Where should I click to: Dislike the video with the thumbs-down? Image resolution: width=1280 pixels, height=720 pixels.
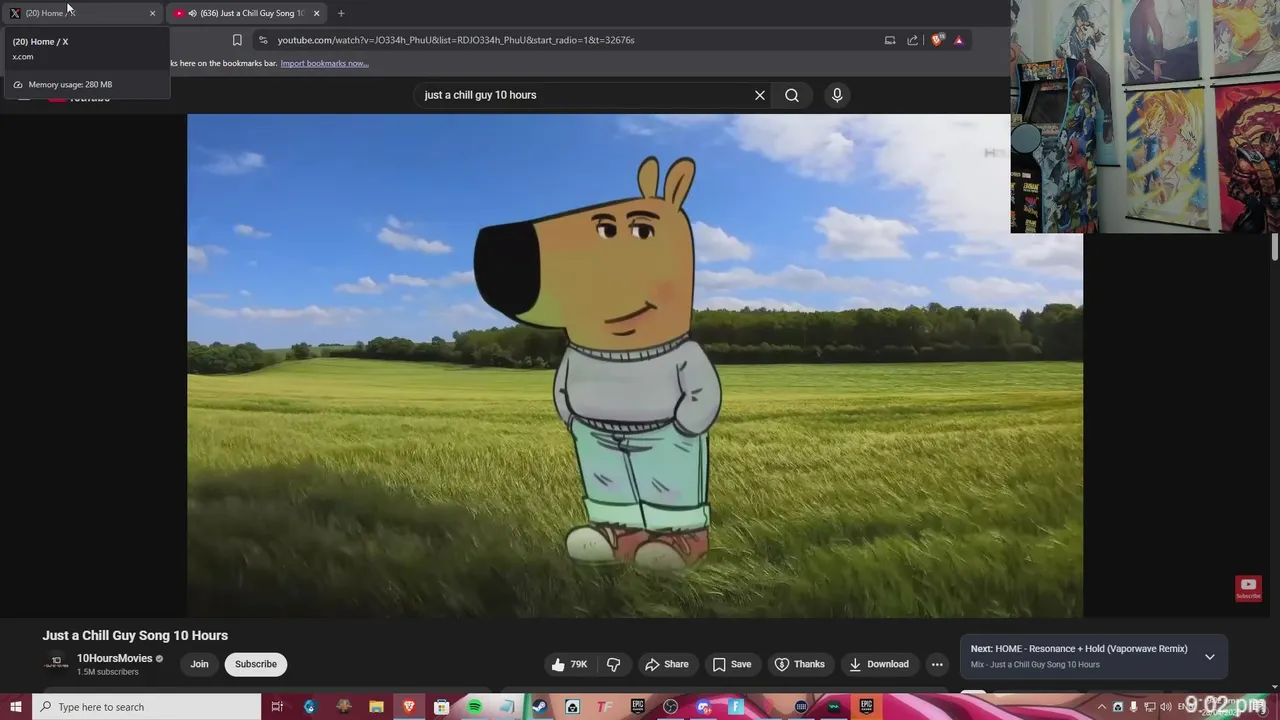tap(614, 664)
